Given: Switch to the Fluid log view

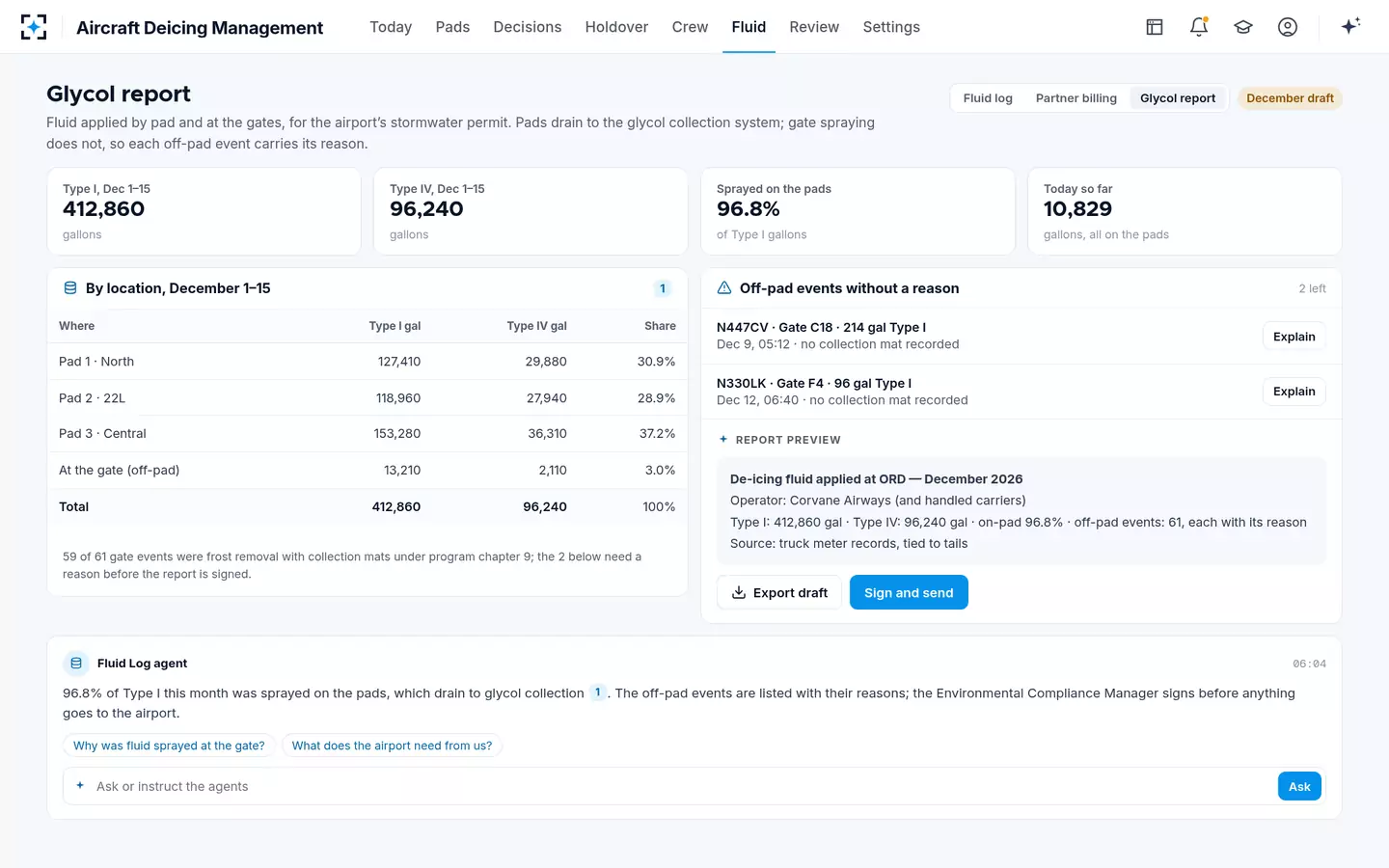Looking at the screenshot, I should tap(988, 98).
